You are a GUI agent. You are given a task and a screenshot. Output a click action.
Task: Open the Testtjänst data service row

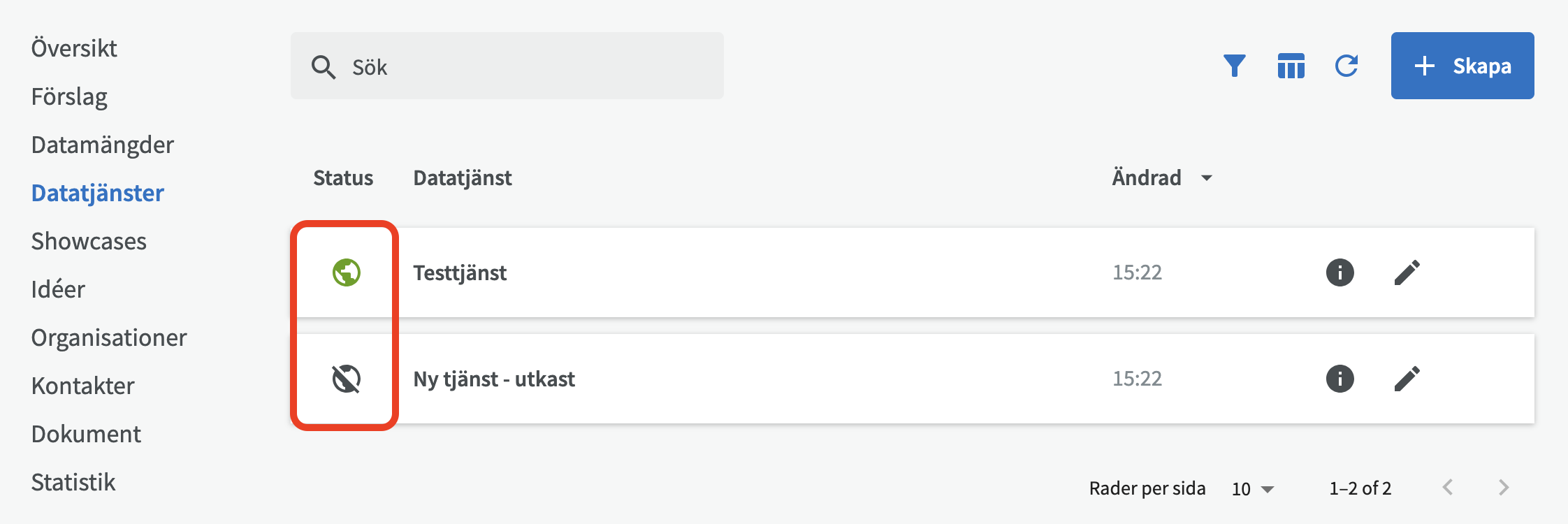[460, 272]
